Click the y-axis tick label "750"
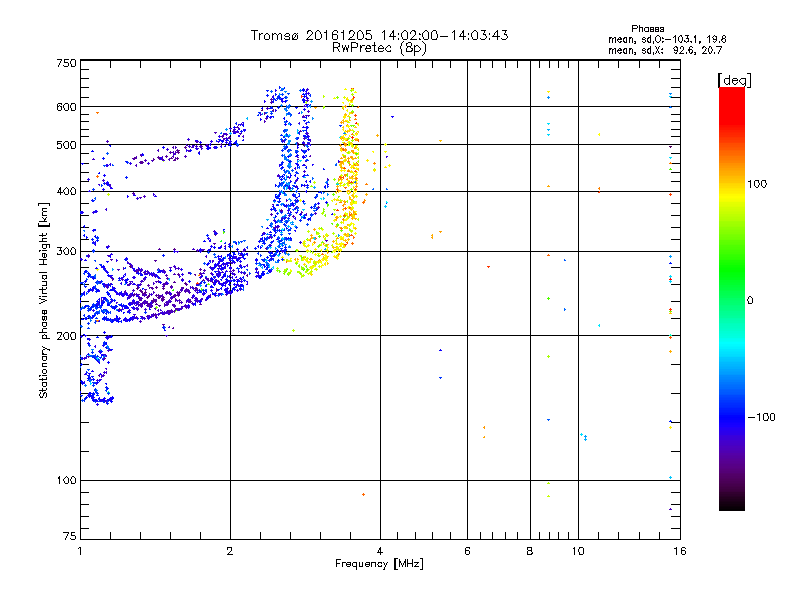This screenshot has height=600, width=800. (x=66, y=63)
